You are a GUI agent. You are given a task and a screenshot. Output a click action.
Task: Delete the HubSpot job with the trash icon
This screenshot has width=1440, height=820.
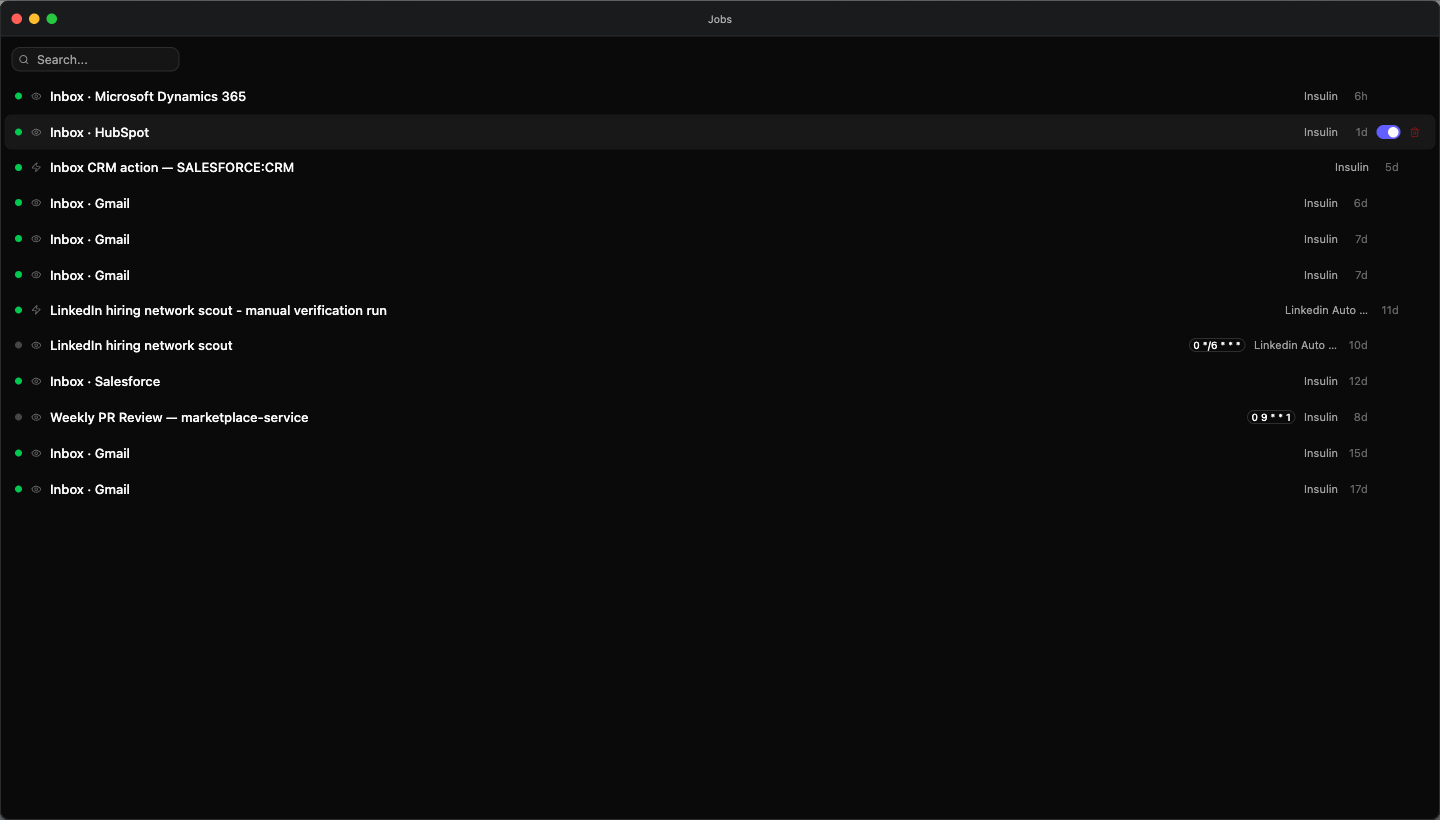coord(1414,132)
